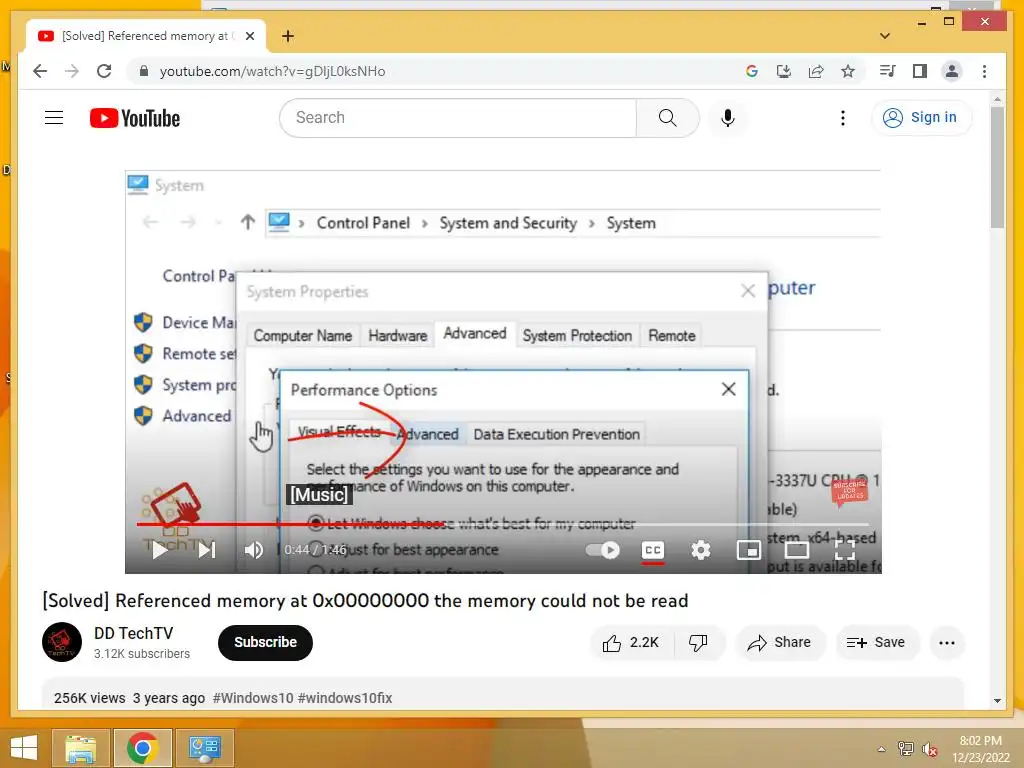Click the subscribe-for-updates badge in video
This screenshot has height=768, width=1024.
coord(849,492)
